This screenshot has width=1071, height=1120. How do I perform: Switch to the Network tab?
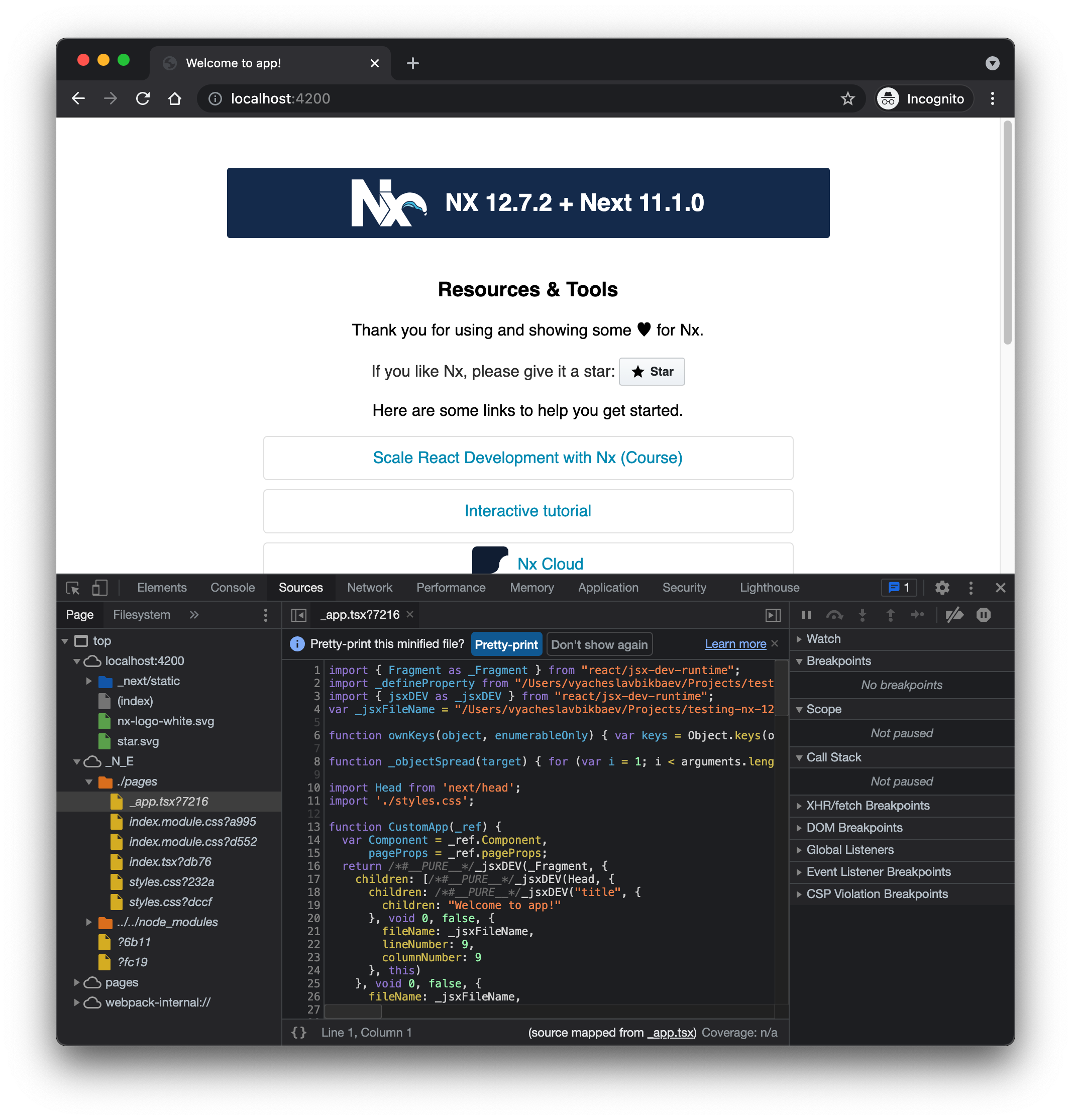click(369, 588)
